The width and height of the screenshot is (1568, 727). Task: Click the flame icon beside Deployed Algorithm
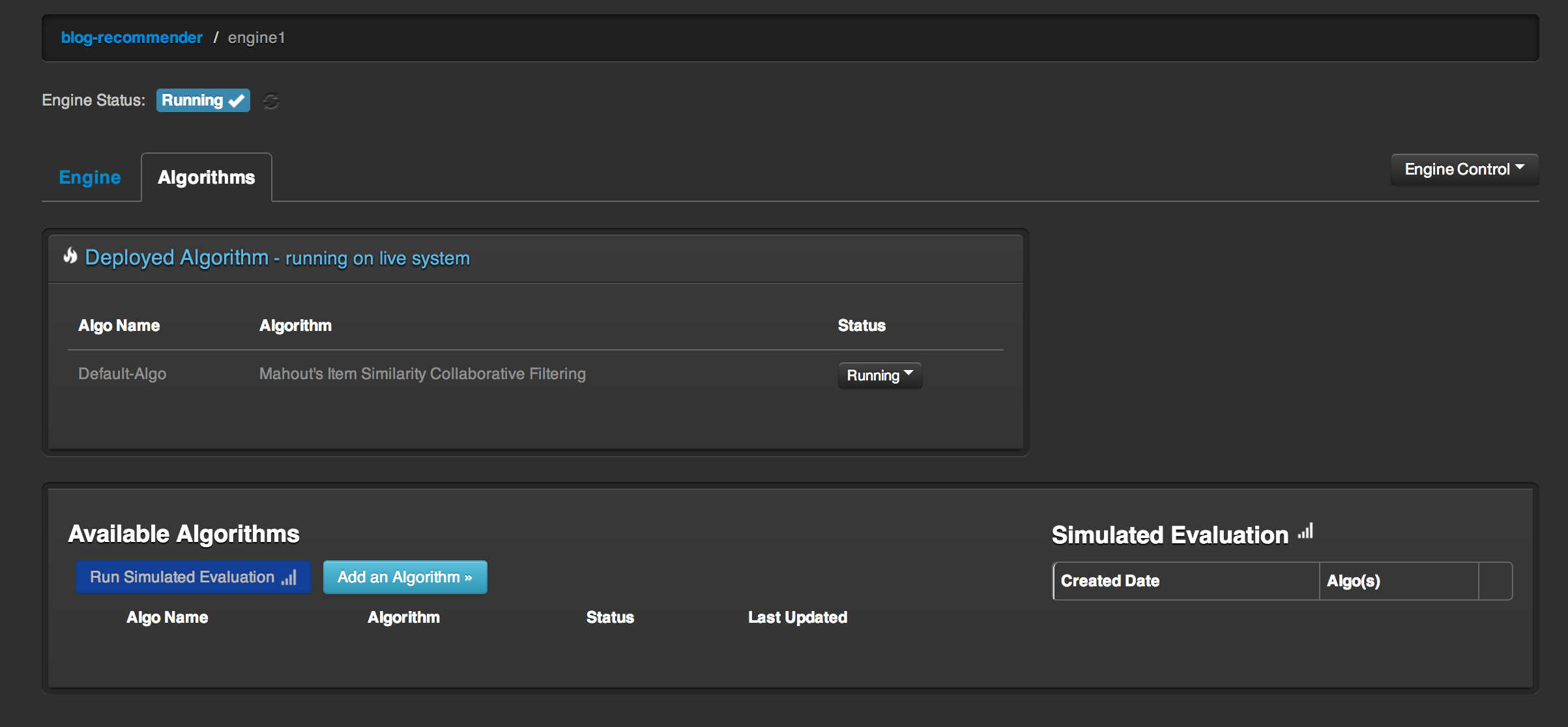[x=70, y=256]
